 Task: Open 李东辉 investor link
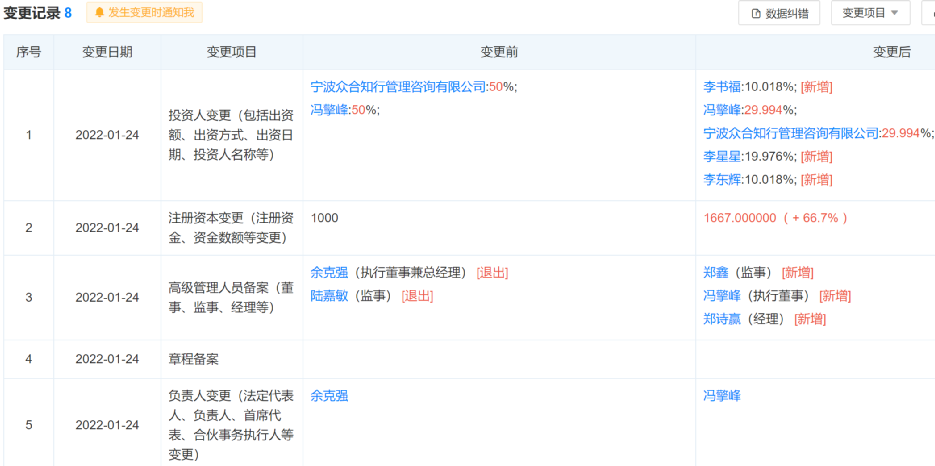point(722,180)
